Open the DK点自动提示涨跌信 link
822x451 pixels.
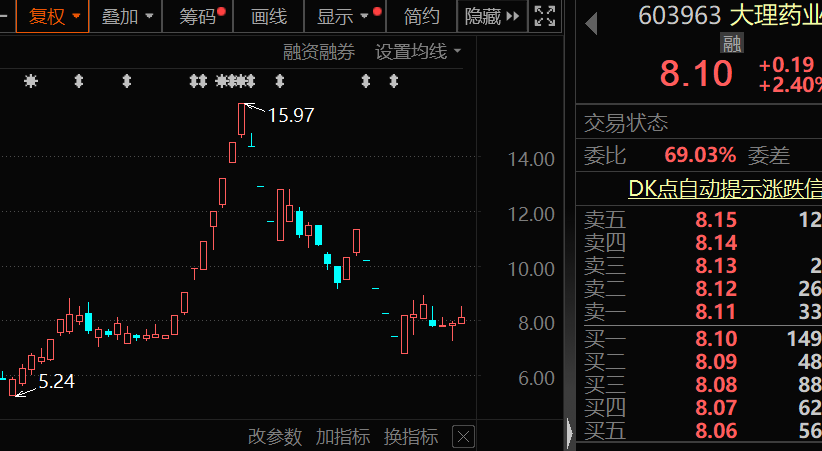click(725, 189)
